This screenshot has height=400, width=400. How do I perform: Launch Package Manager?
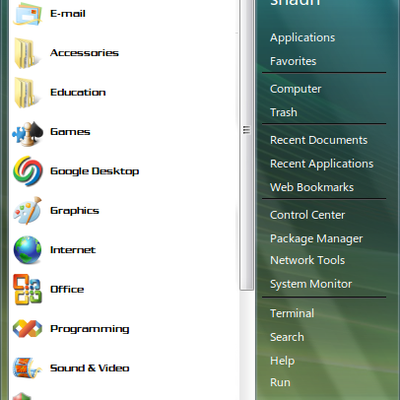(316, 239)
